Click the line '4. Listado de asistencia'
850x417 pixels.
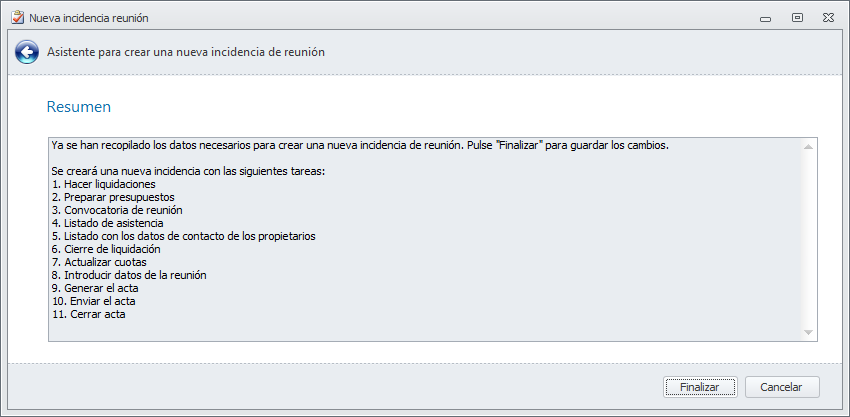tap(107, 223)
